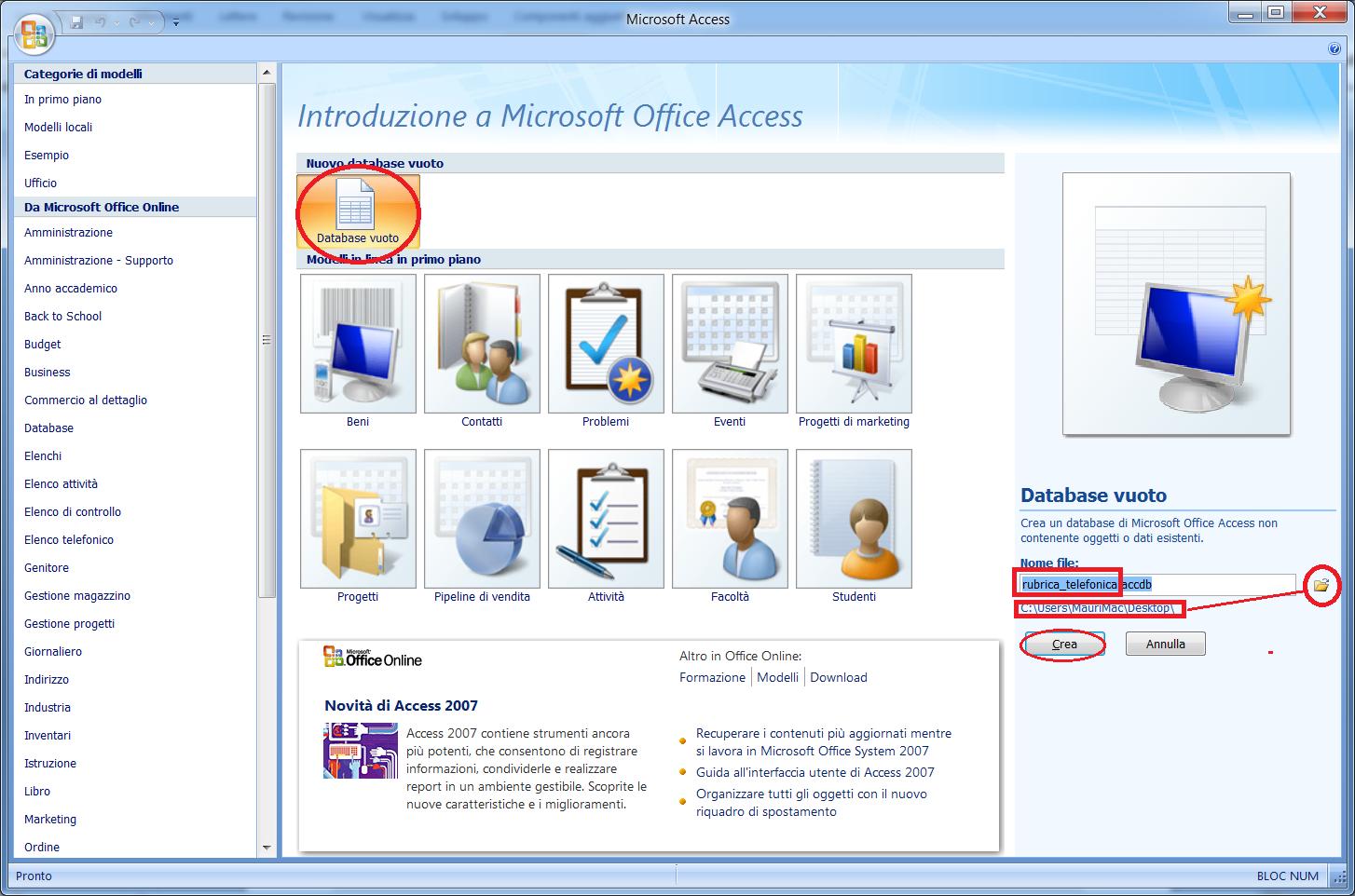Choose the Pipeline di vendita template
The width and height of the screenshot is (1355, 896).
click(x=482, y=527)
